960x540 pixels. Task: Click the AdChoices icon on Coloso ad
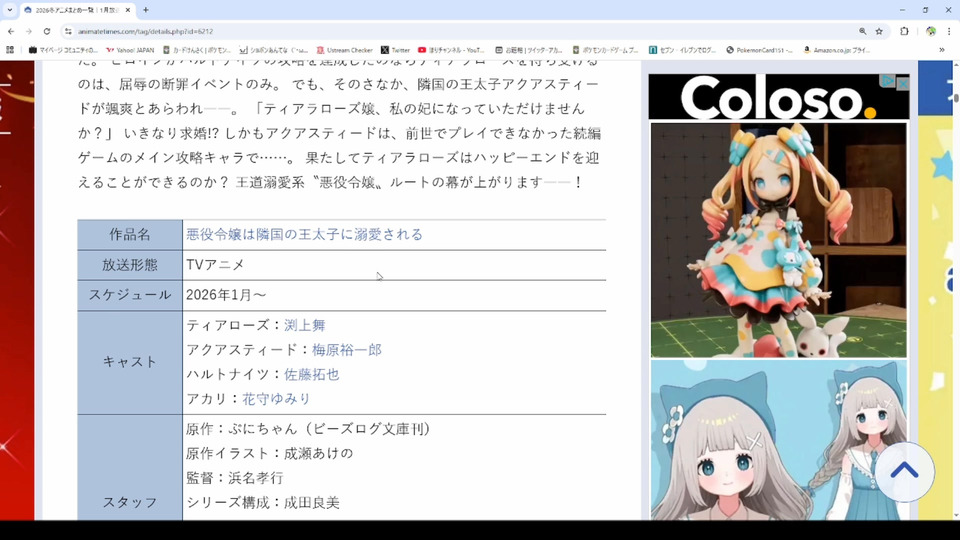pyautogui.click(x=888, y=81)
